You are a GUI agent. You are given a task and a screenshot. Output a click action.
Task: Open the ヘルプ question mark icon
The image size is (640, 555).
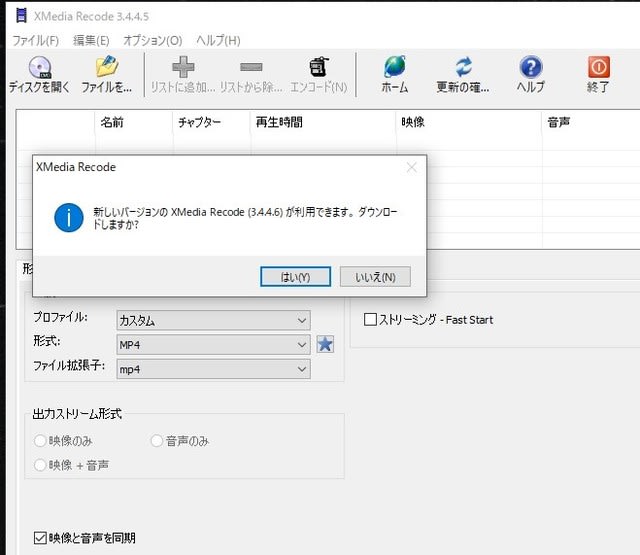pos(531,67)
